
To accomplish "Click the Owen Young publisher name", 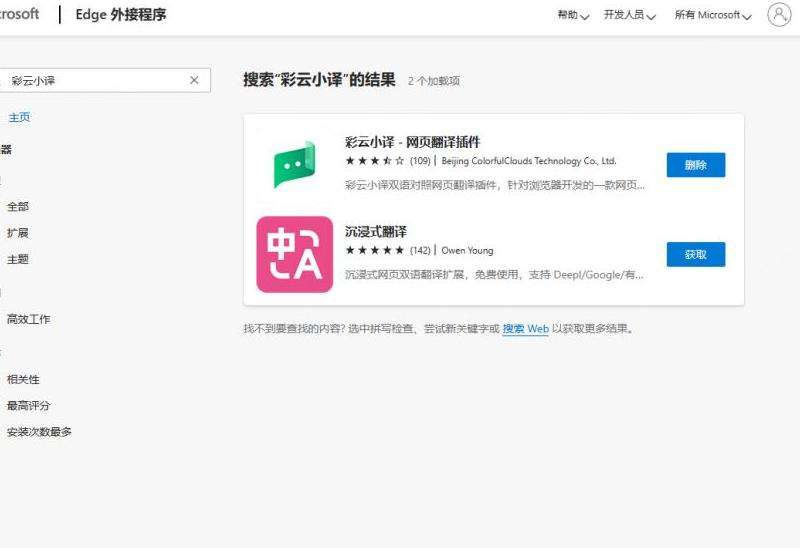I will tap(467, 251).
